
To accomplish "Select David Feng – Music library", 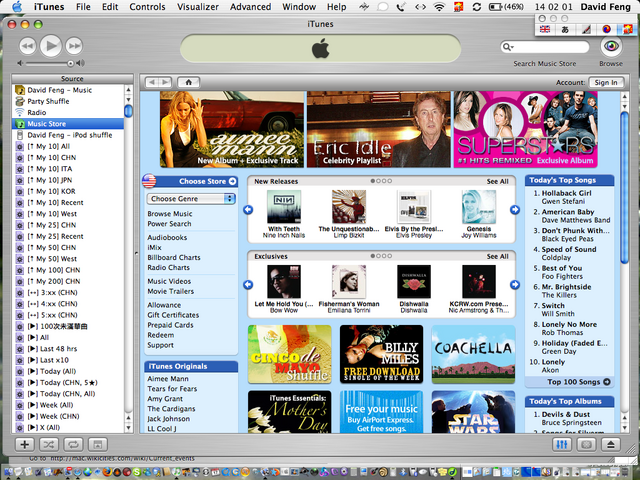I will pos(68,90).
